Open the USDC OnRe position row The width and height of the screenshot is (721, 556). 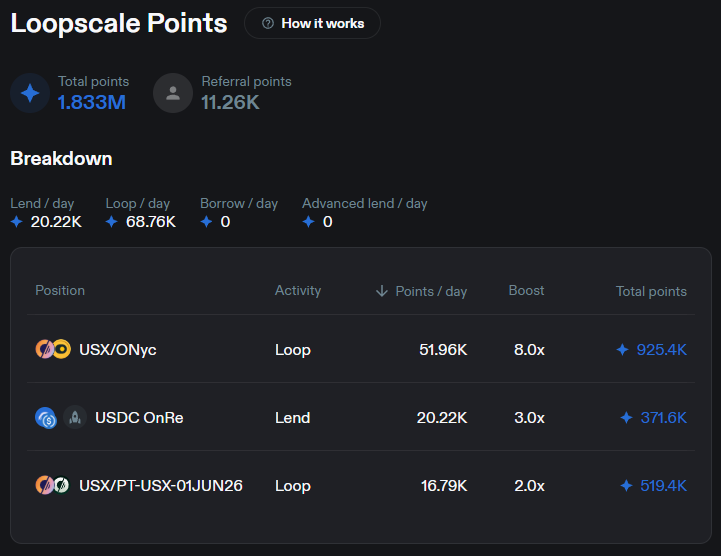361,417
